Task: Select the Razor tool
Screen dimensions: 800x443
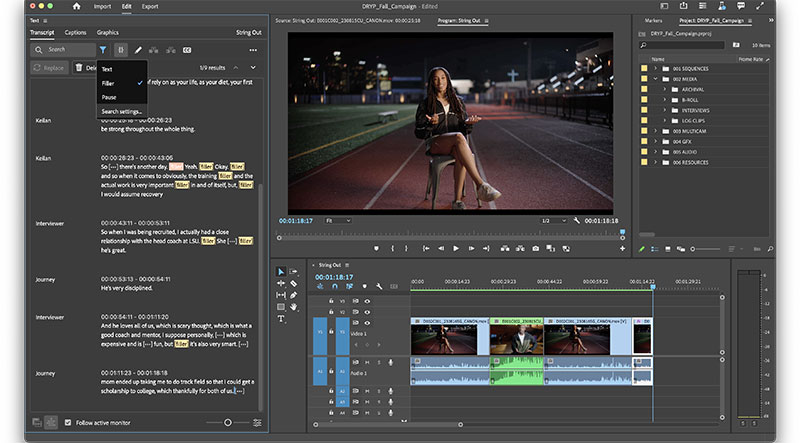Action: pos(293,283)
